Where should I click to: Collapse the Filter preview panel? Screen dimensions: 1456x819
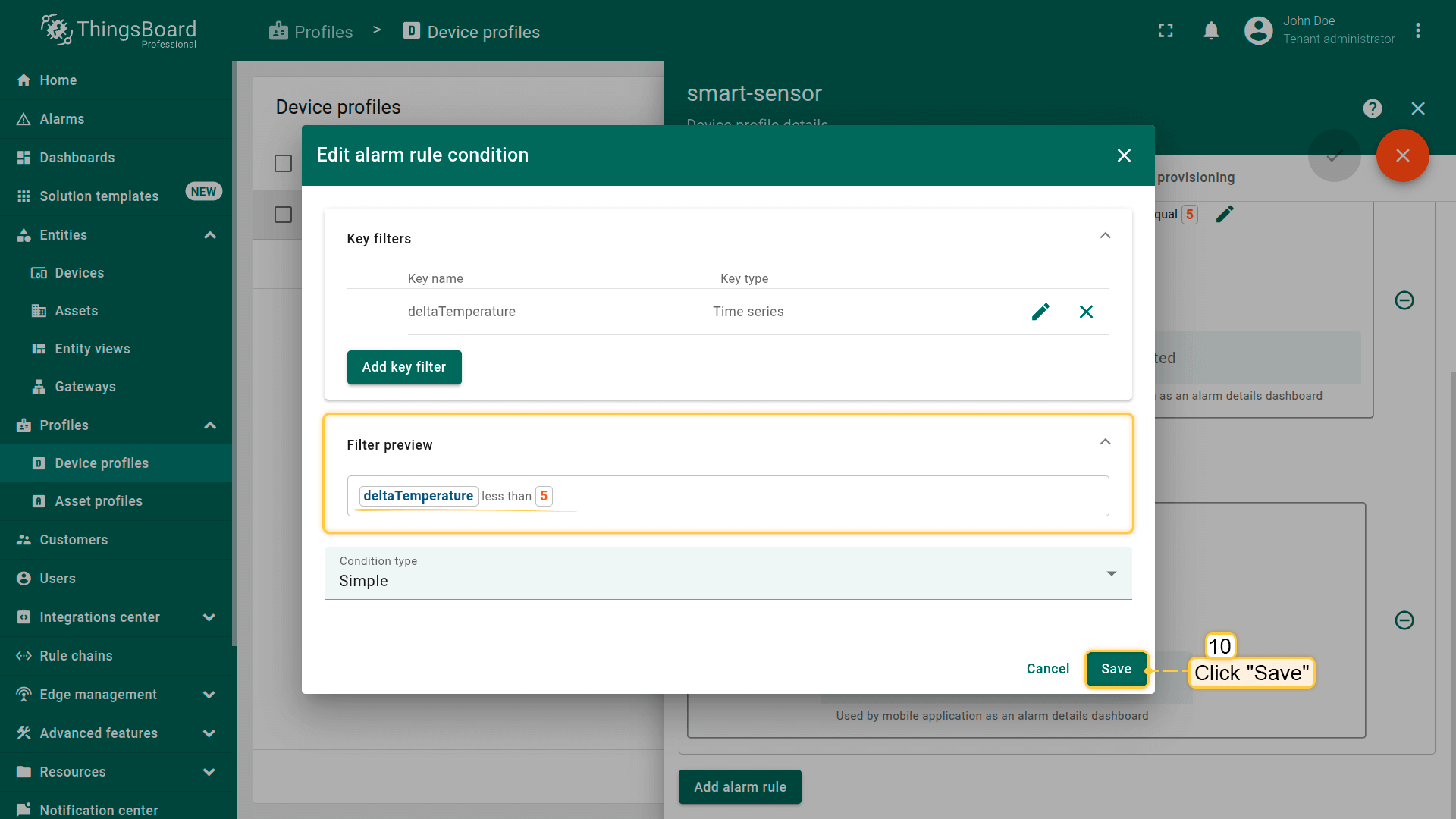(x=1105, y=442)
